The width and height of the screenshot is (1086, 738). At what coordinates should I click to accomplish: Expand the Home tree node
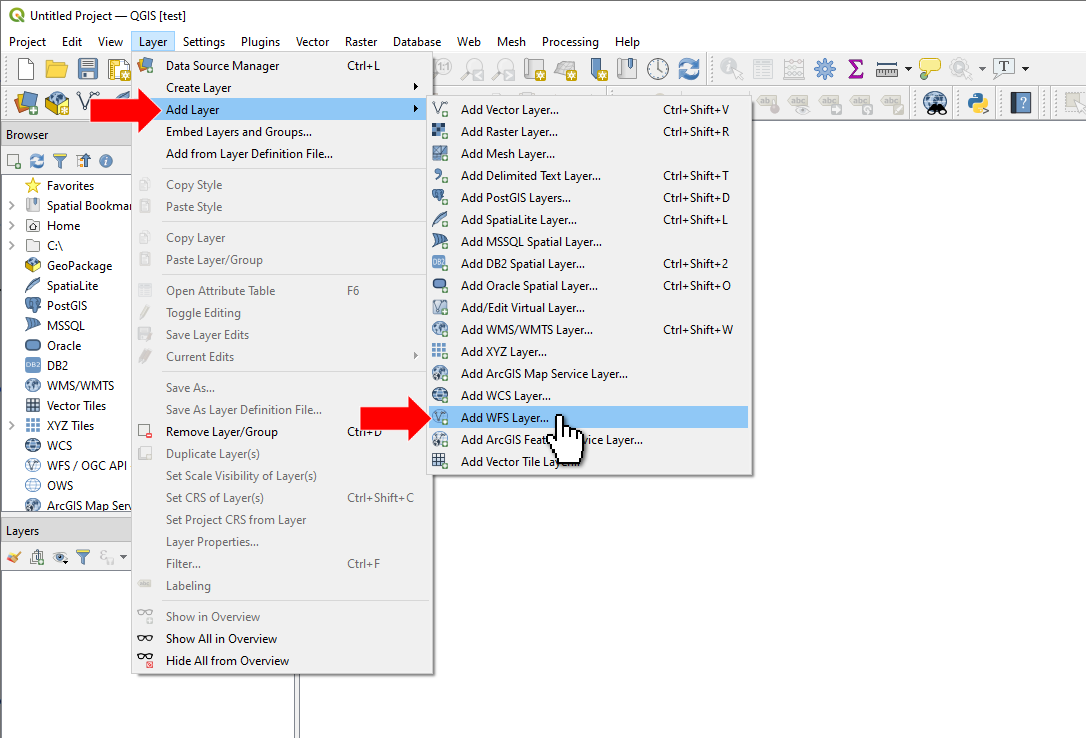tap(11, 226)
